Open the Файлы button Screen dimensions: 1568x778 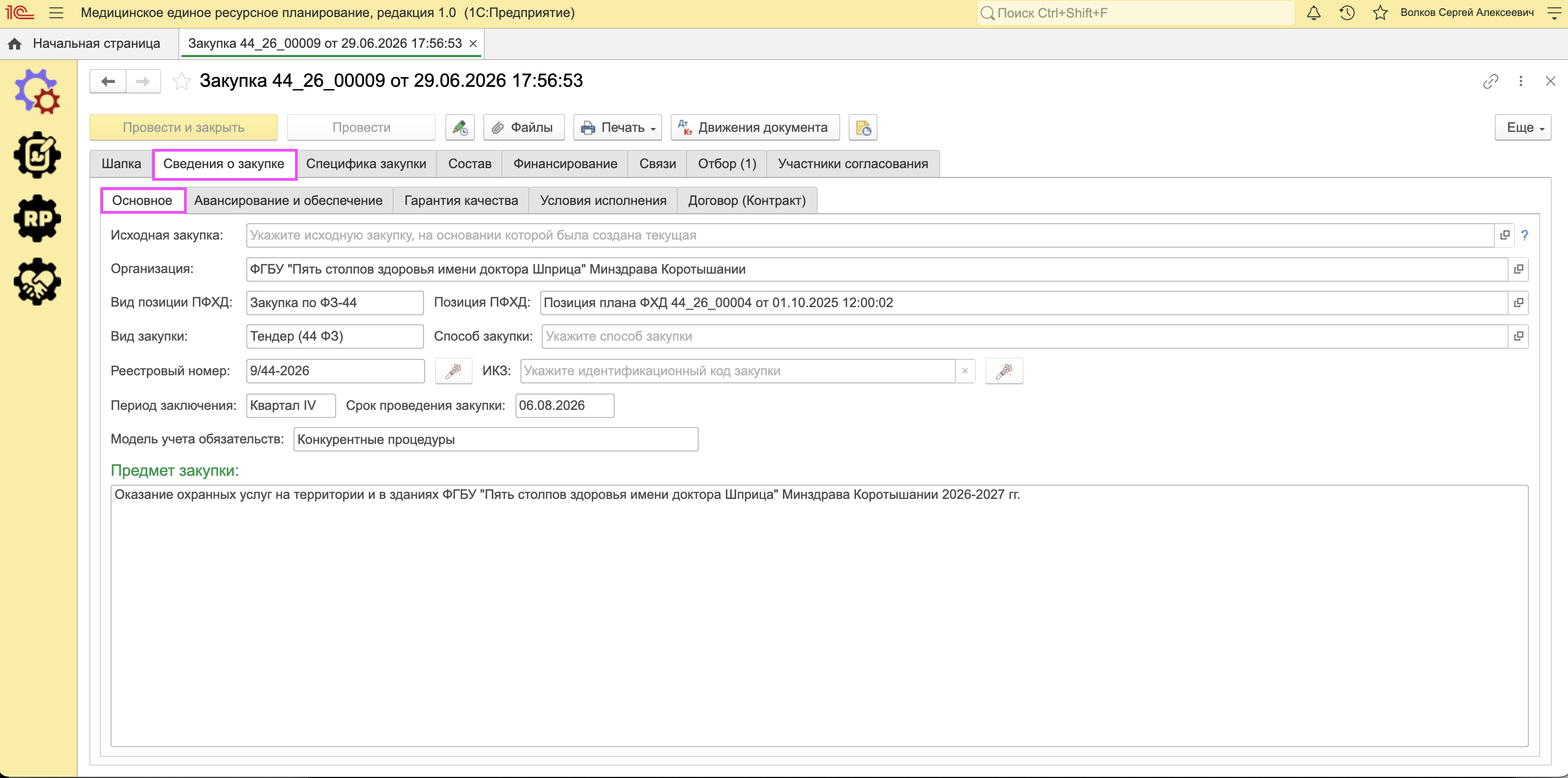[x=524, y=128]
